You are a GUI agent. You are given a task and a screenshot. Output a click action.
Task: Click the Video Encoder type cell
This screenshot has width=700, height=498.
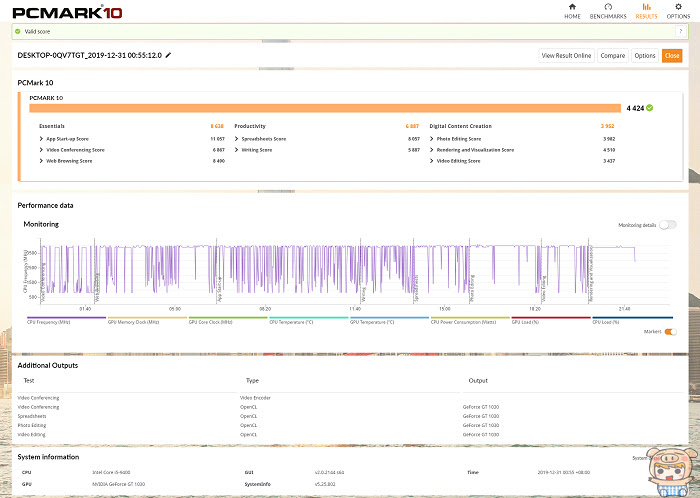[255, 398]
